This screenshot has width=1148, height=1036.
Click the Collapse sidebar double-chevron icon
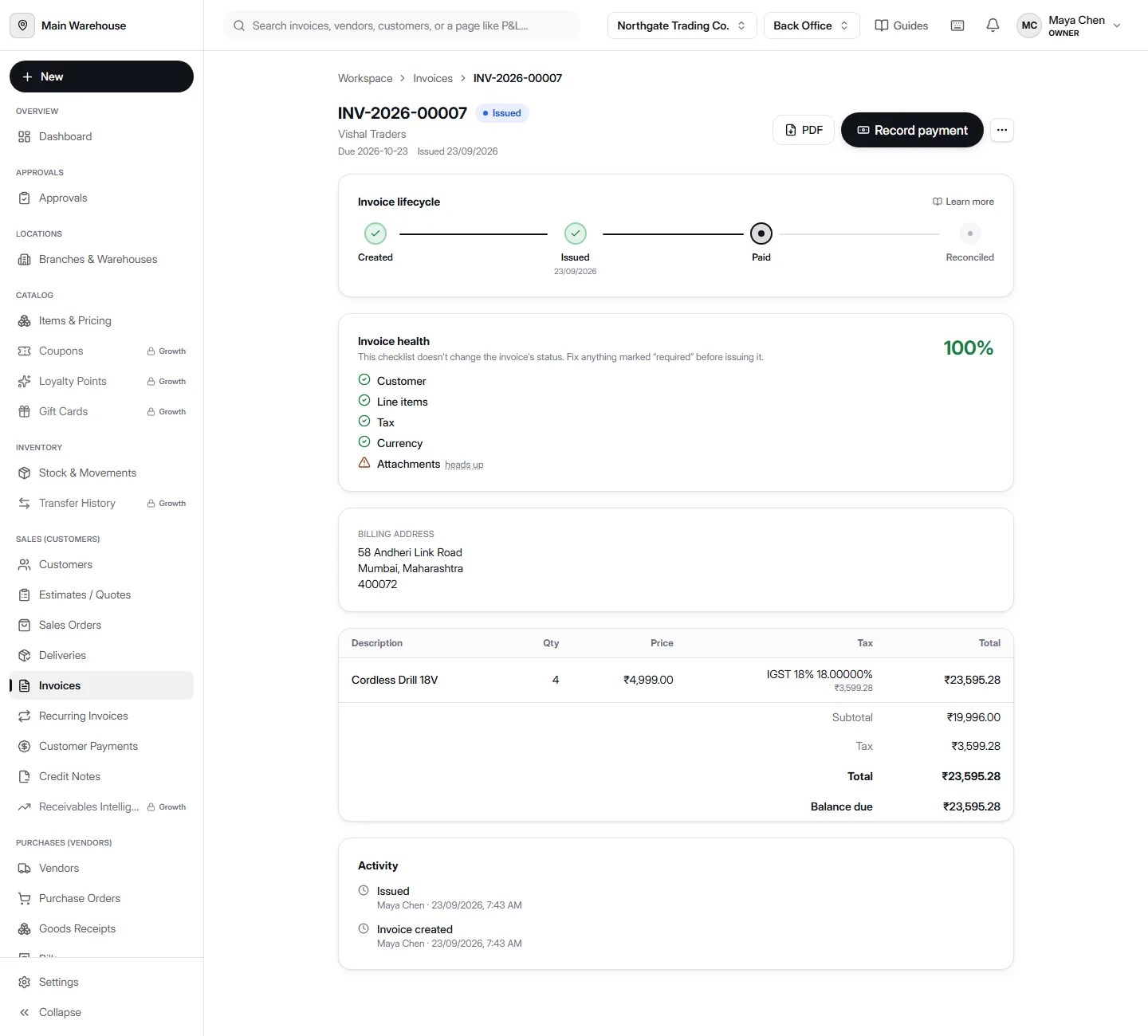coord(25,1013)
